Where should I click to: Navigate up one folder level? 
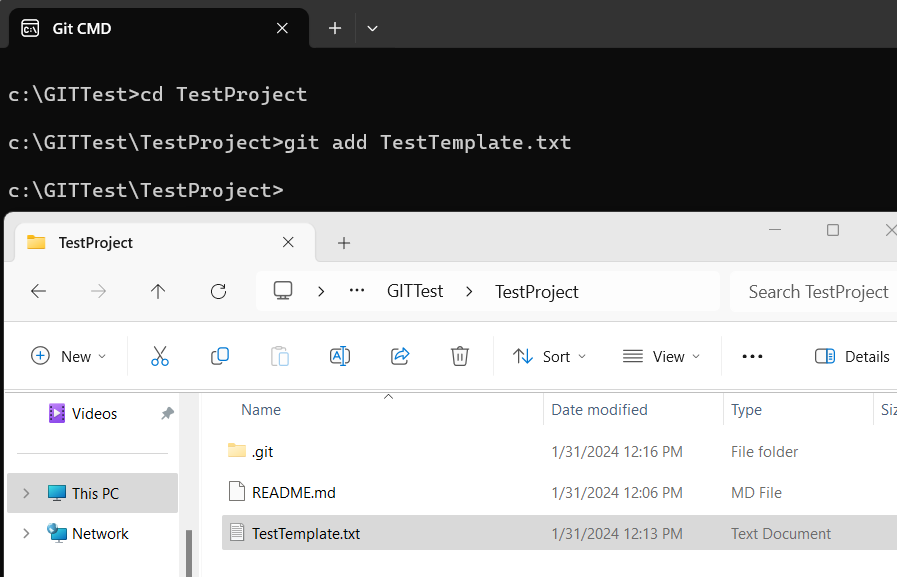(x=157, y=291)
